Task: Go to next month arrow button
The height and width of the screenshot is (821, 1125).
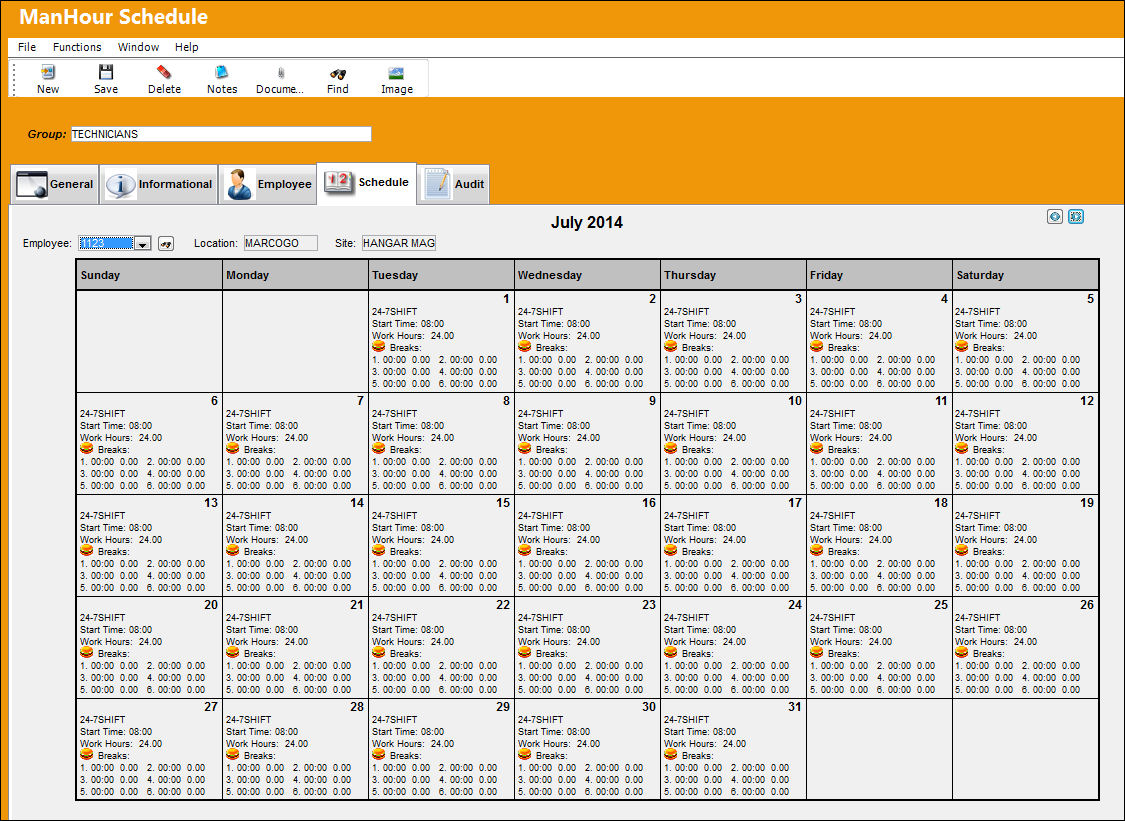Action: click(x=1075, y=217)
